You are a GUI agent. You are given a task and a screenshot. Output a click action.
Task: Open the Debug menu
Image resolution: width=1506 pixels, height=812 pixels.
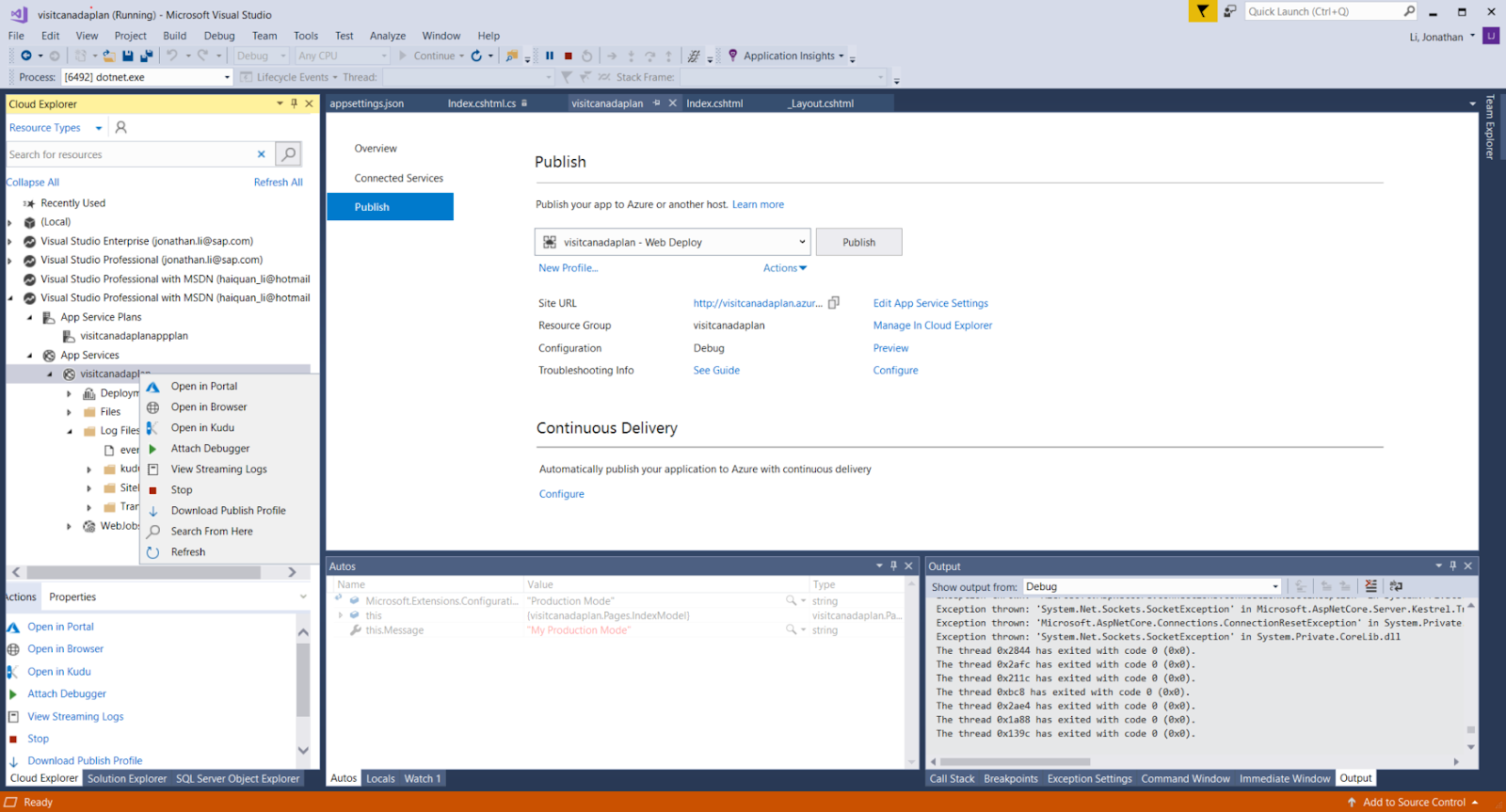coord(219,36)
